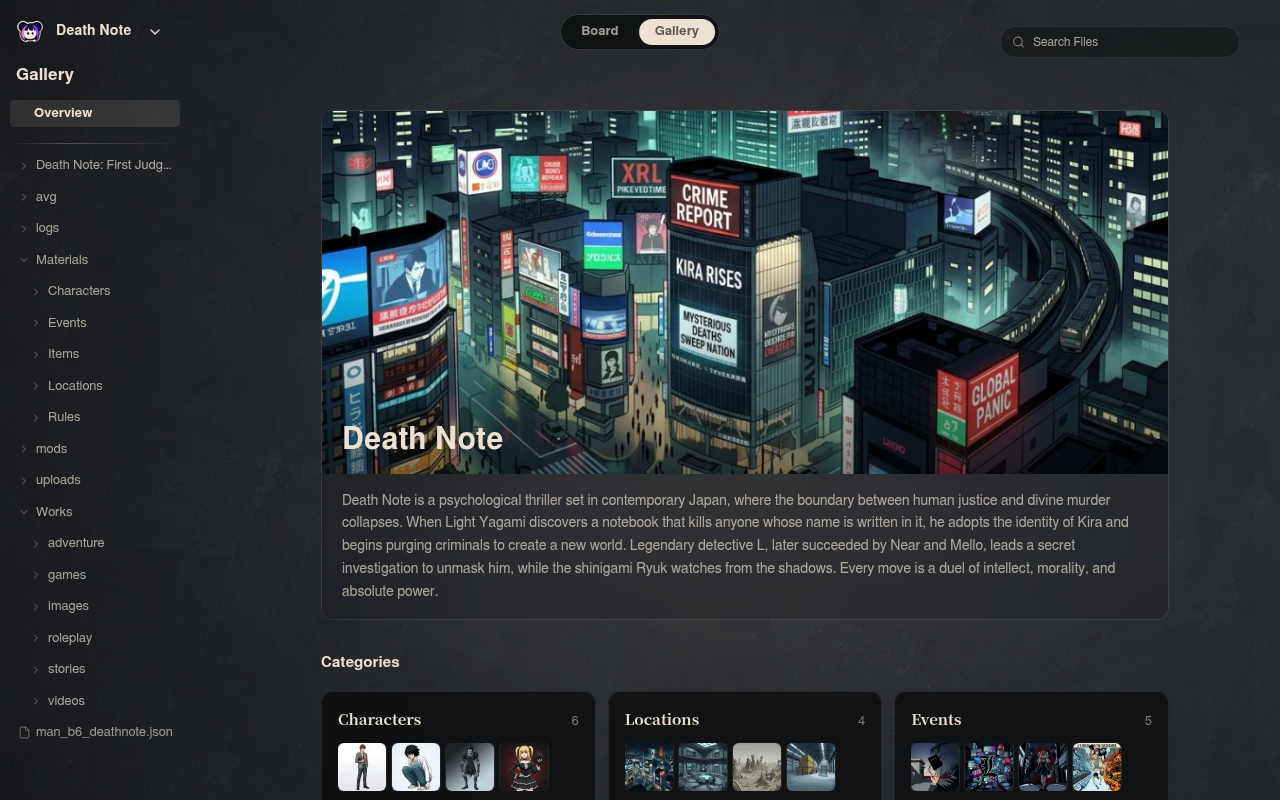Screen dimensions: 1280x800
Task: Open the Characters category card title
Action: (x=380, y=720)
